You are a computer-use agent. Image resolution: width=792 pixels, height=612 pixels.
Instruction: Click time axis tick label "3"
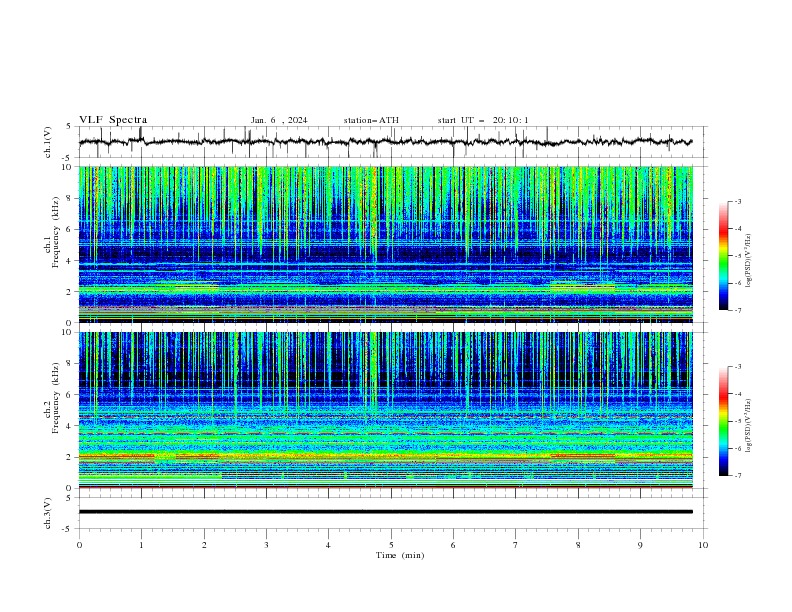[266, 545]
